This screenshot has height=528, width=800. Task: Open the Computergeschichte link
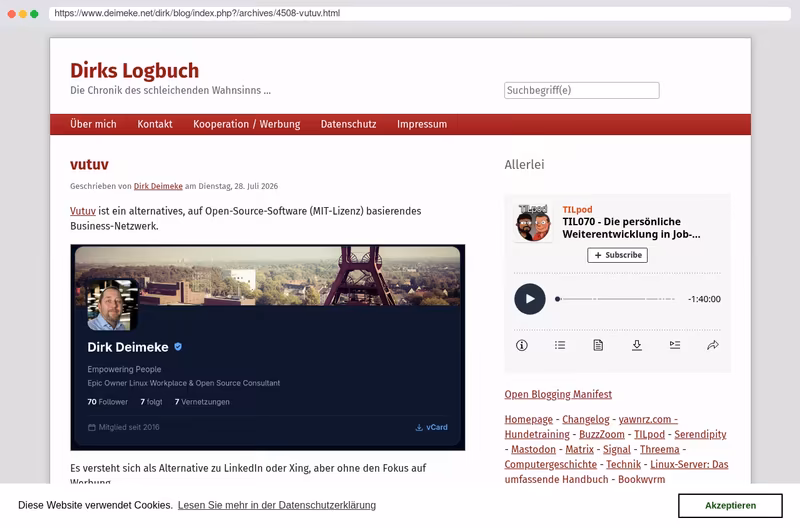551,464
